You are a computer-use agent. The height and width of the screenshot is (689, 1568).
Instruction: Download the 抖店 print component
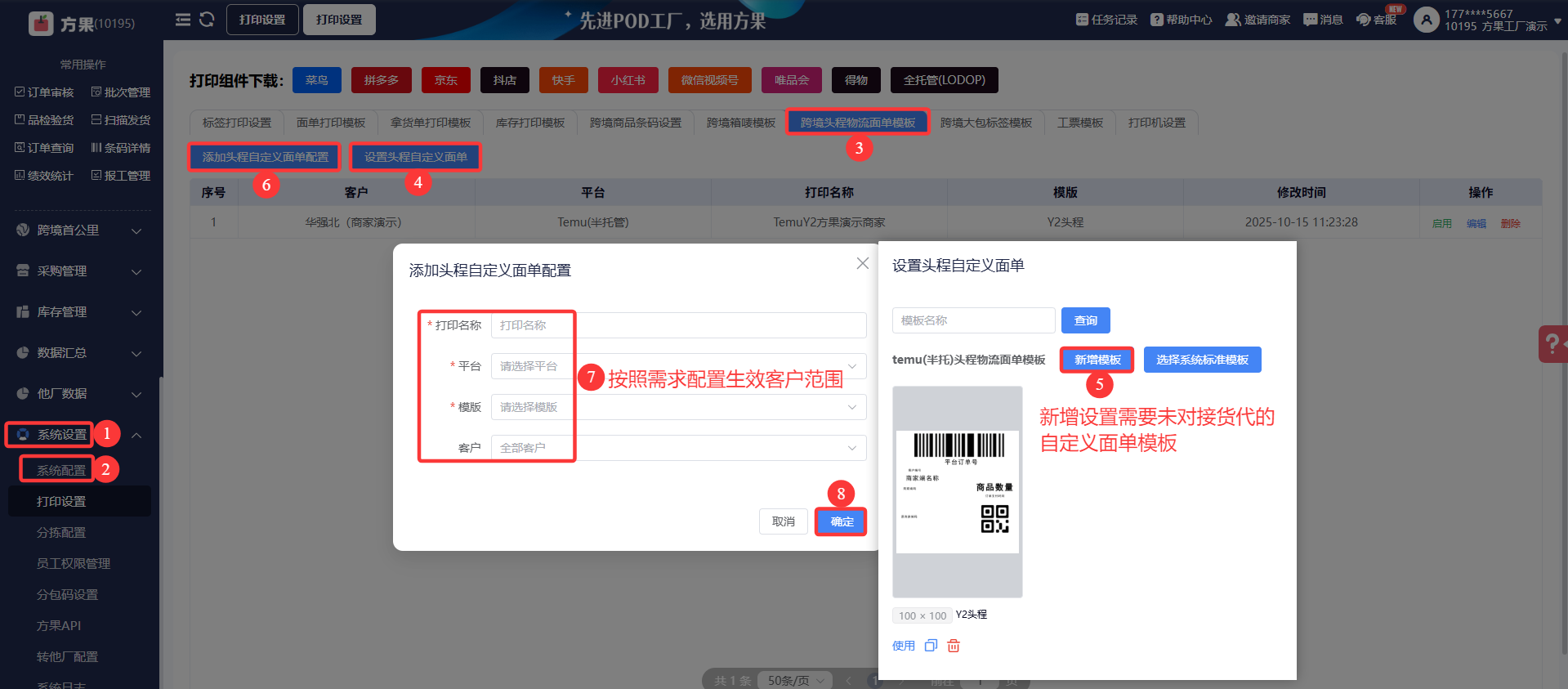pos(505,80)
